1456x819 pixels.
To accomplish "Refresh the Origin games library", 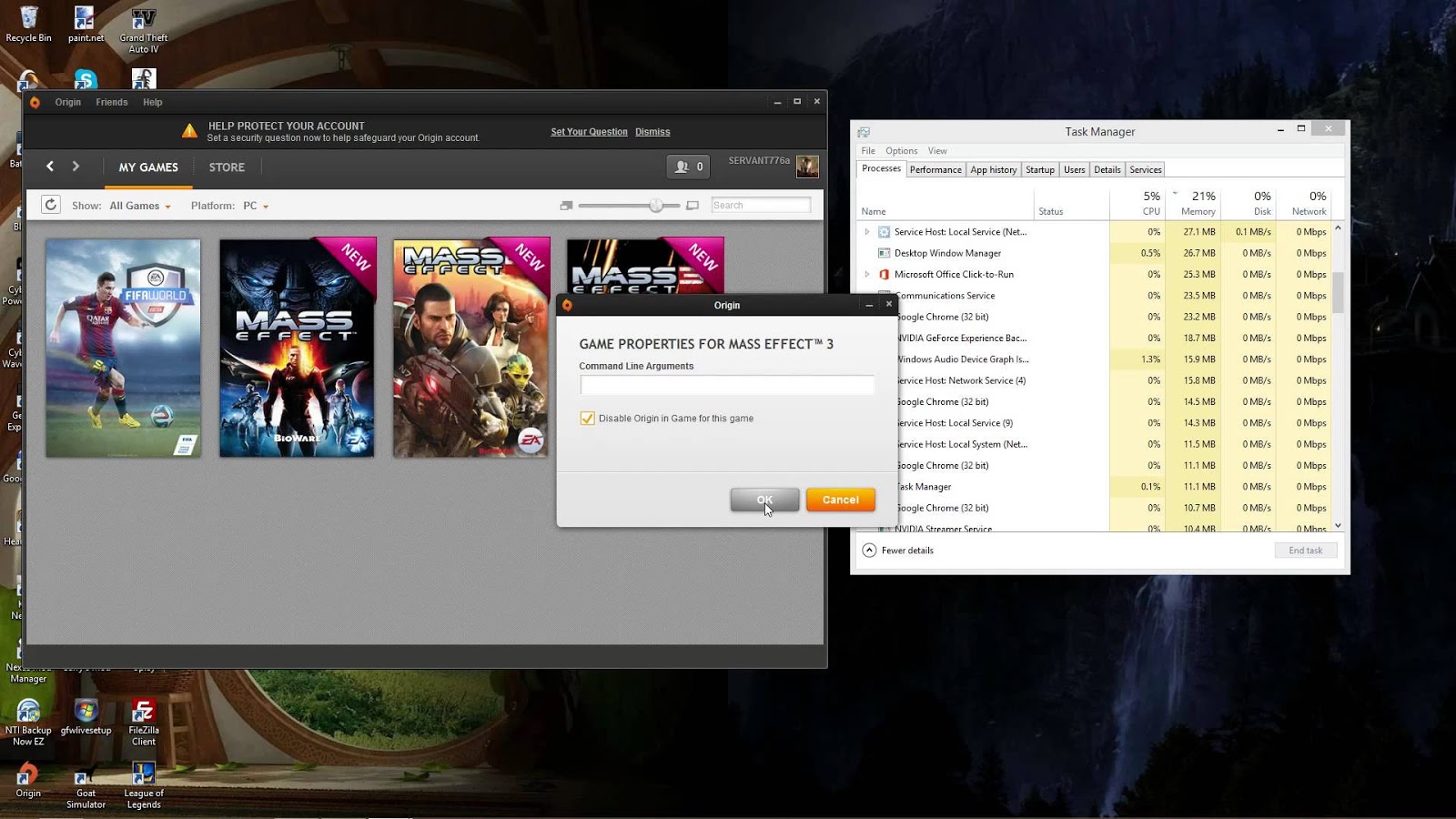I will click(51, 205).
